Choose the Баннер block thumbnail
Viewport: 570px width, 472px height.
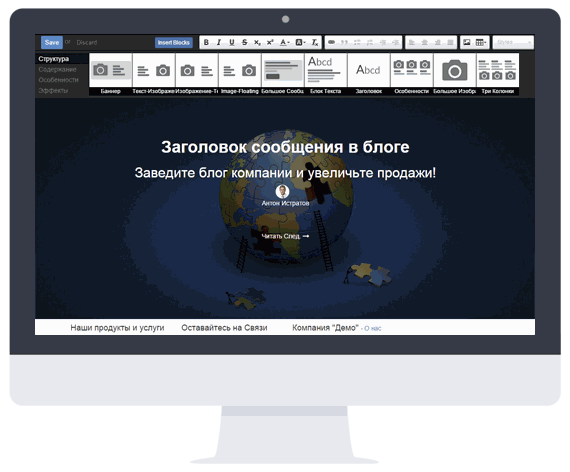[111, 74]
